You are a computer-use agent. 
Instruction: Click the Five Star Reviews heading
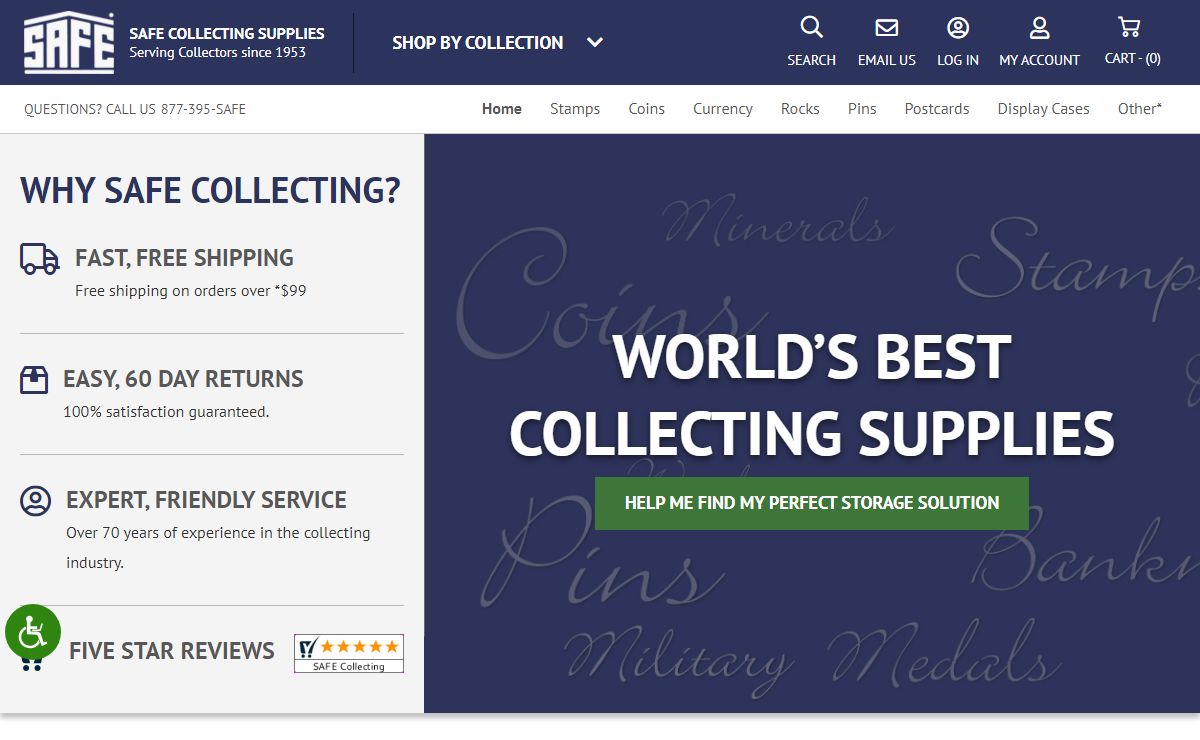point(171,651)
